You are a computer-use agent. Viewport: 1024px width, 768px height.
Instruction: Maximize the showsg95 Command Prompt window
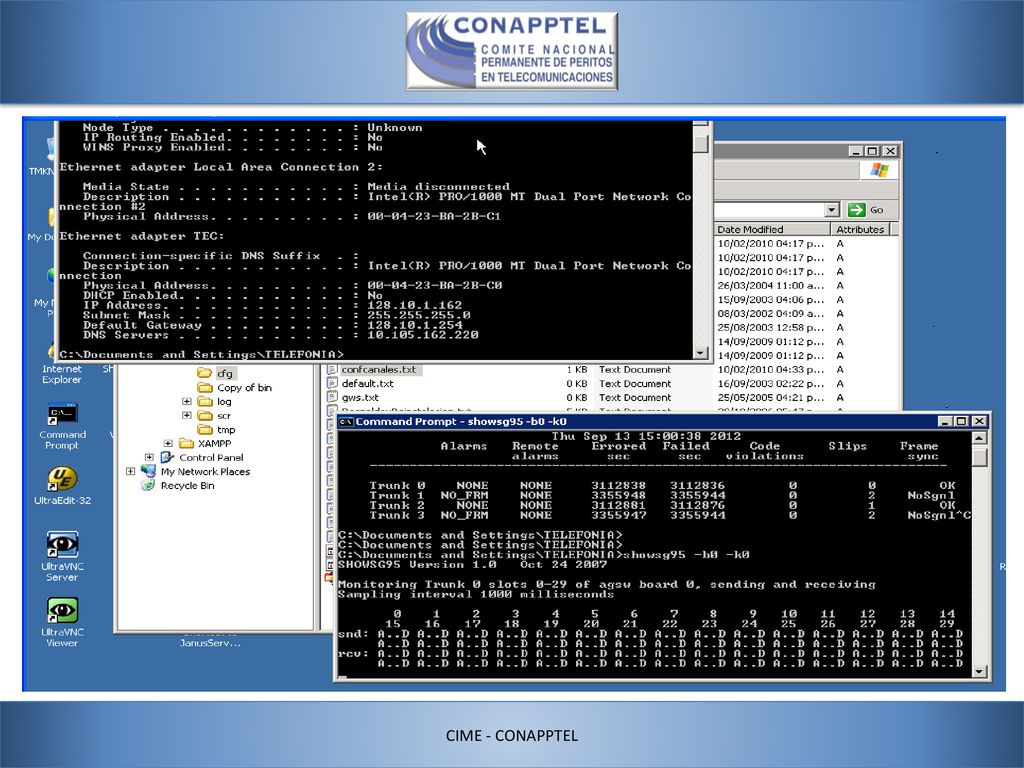(x=961, y=422)
